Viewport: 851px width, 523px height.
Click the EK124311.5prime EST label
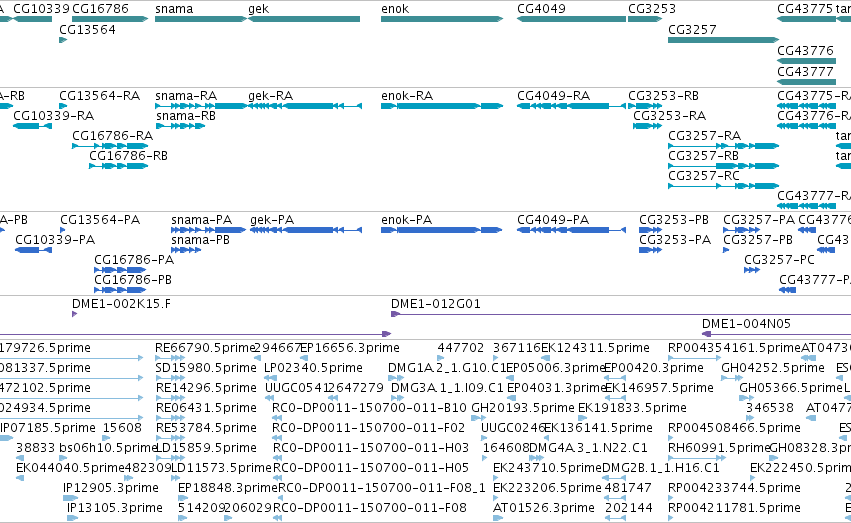595,348
